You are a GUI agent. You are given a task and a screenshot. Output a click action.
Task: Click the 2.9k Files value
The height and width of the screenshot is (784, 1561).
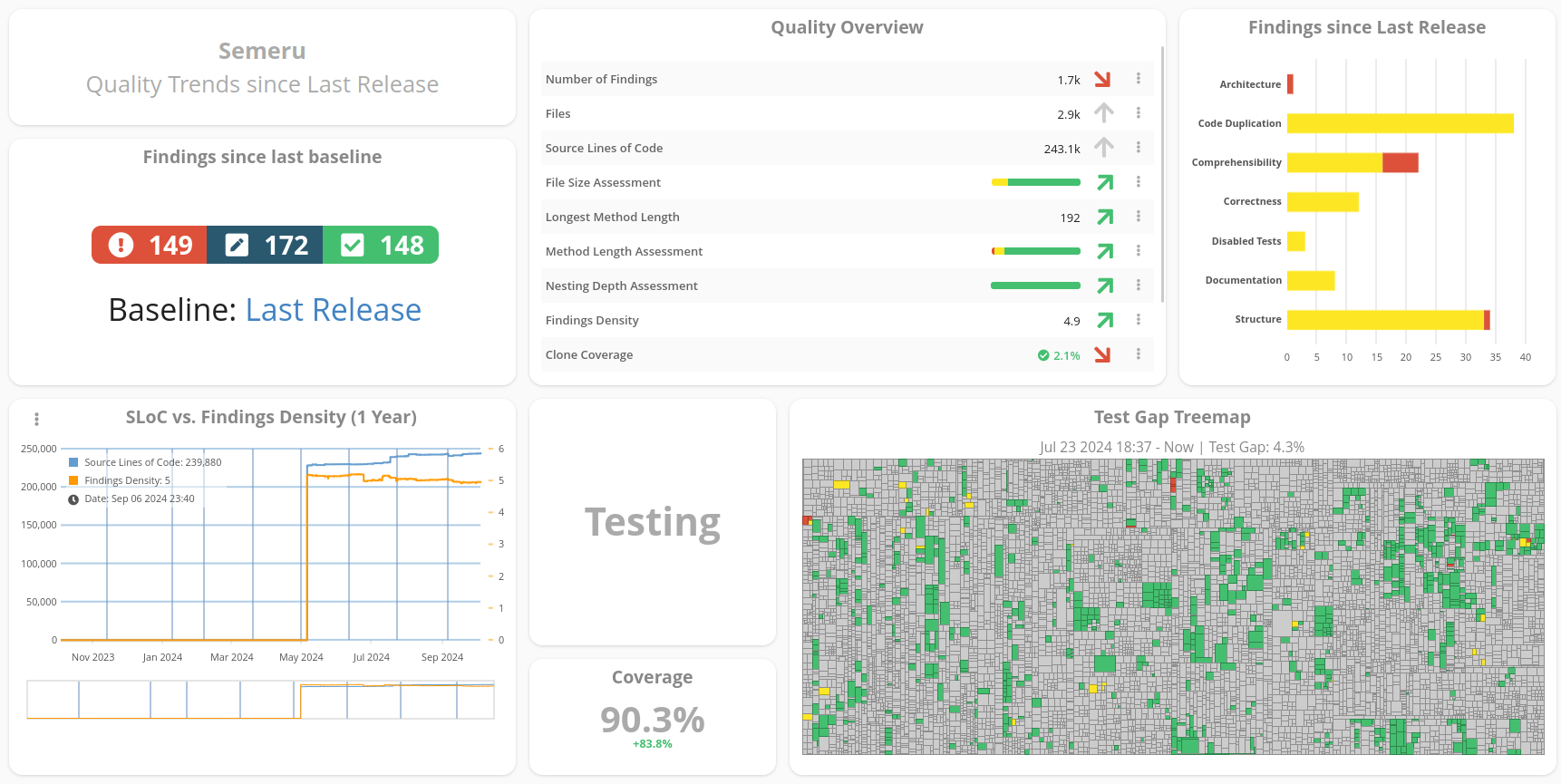tap(1069, 114)
